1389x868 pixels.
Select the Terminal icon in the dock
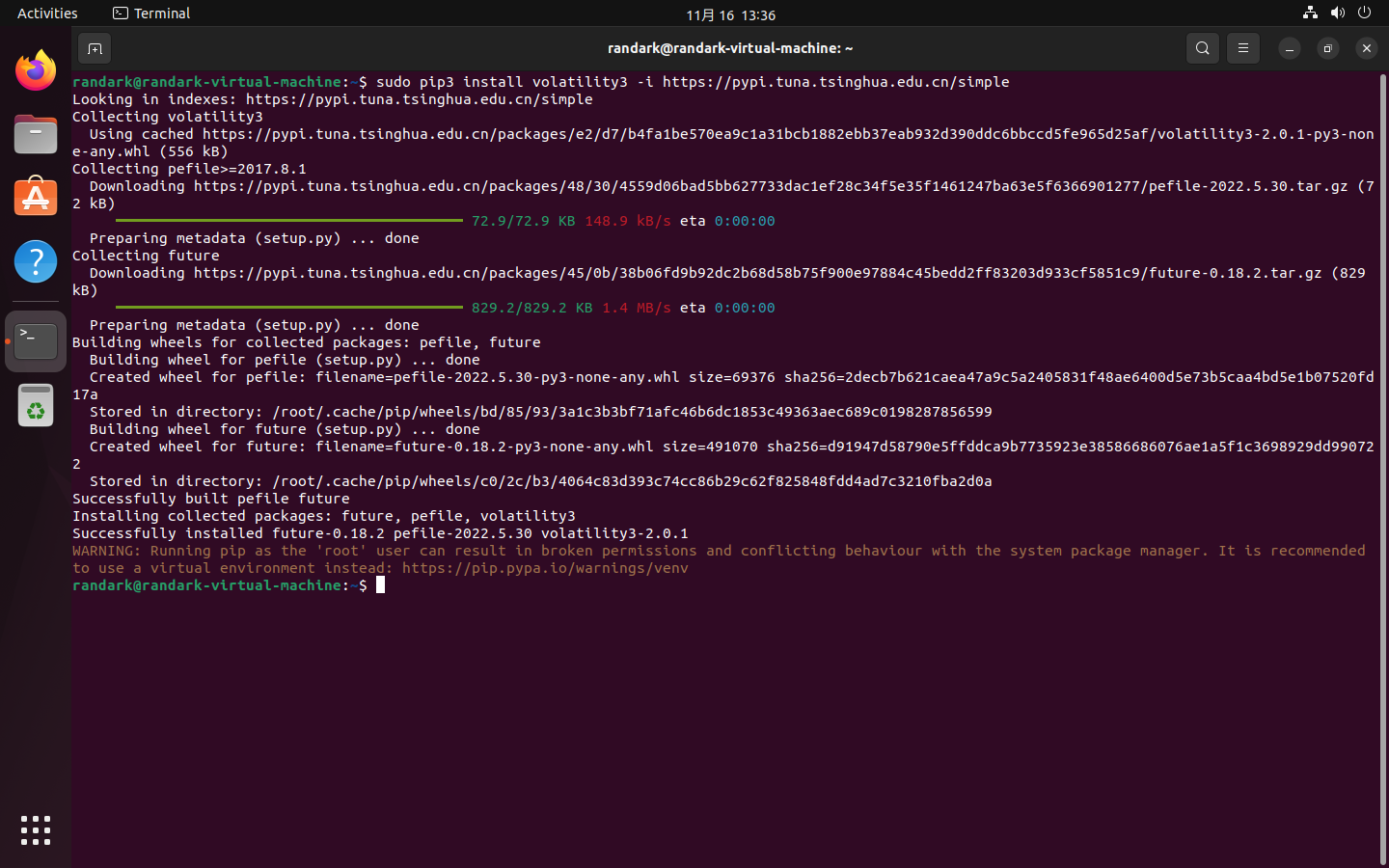36,341
